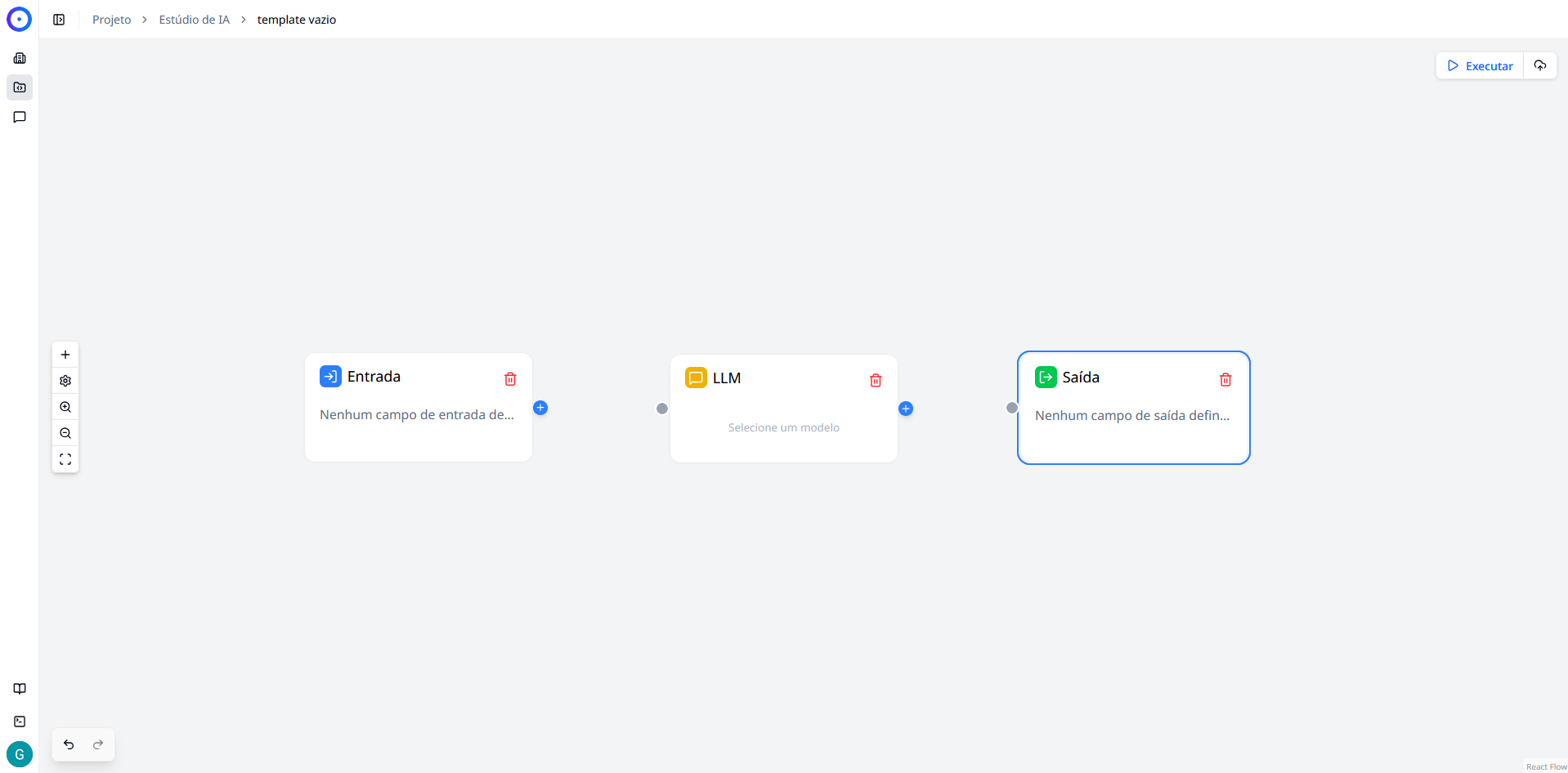Image resolution: width=1568 pixels, height=773 pixels.
Task: Select the LLM node model placeholder
Action: [x=783, y=427]
